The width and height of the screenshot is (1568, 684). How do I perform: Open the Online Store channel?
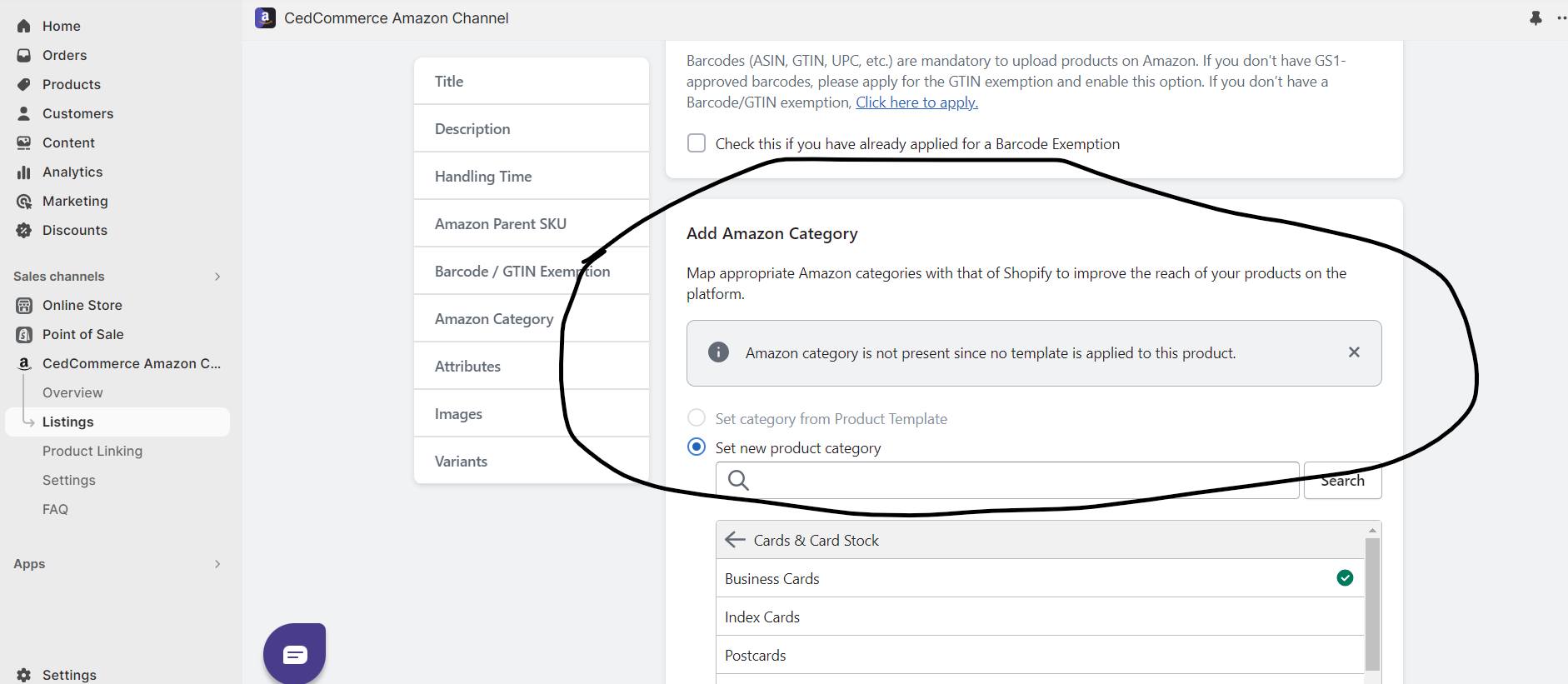pos(82,305)
